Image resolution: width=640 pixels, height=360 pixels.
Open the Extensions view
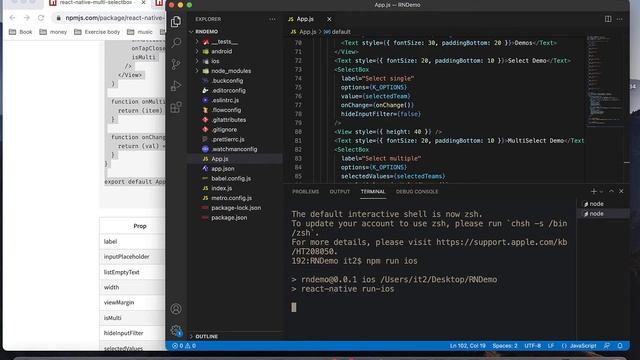pyautogui.click(x=176, y=107)
